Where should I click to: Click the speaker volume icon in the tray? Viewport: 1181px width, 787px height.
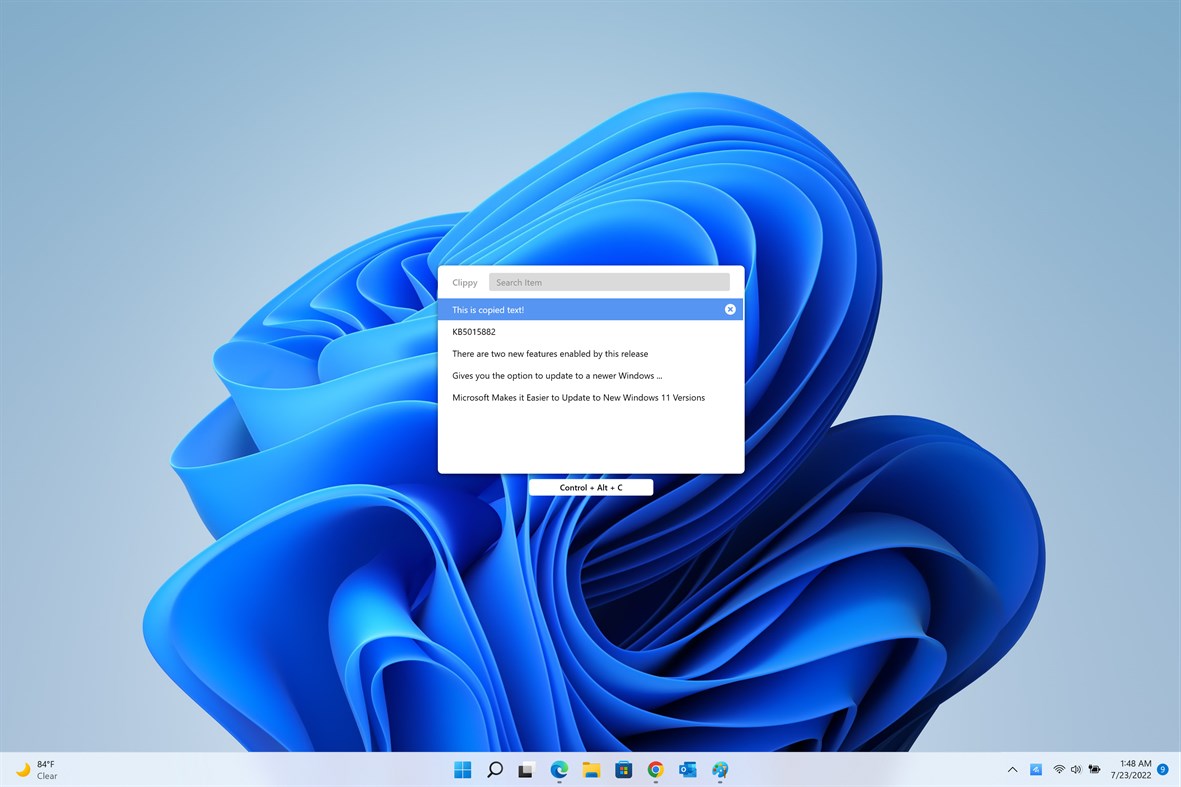pos(1076,770)
